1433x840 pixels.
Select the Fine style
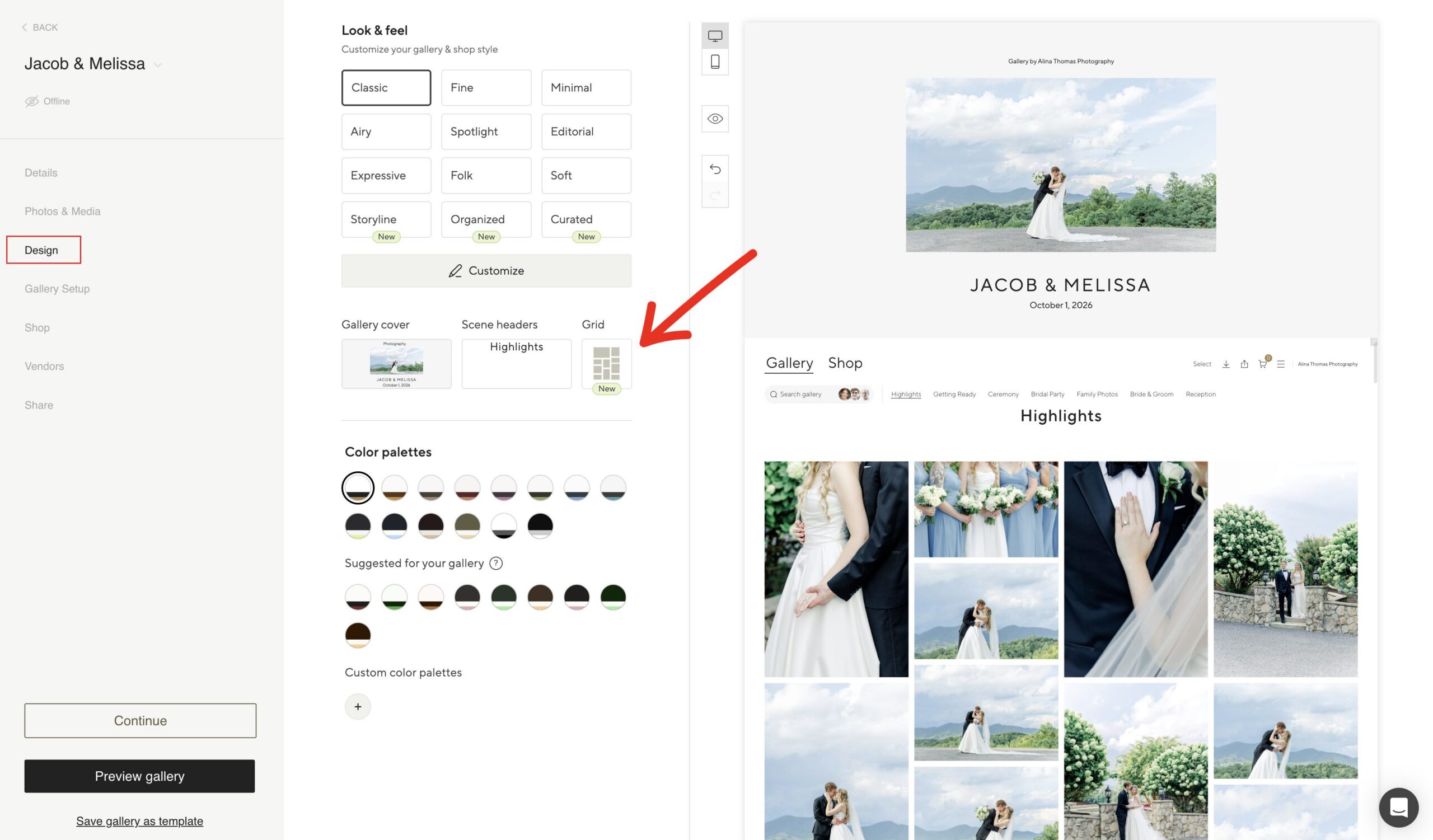point(486,87)
